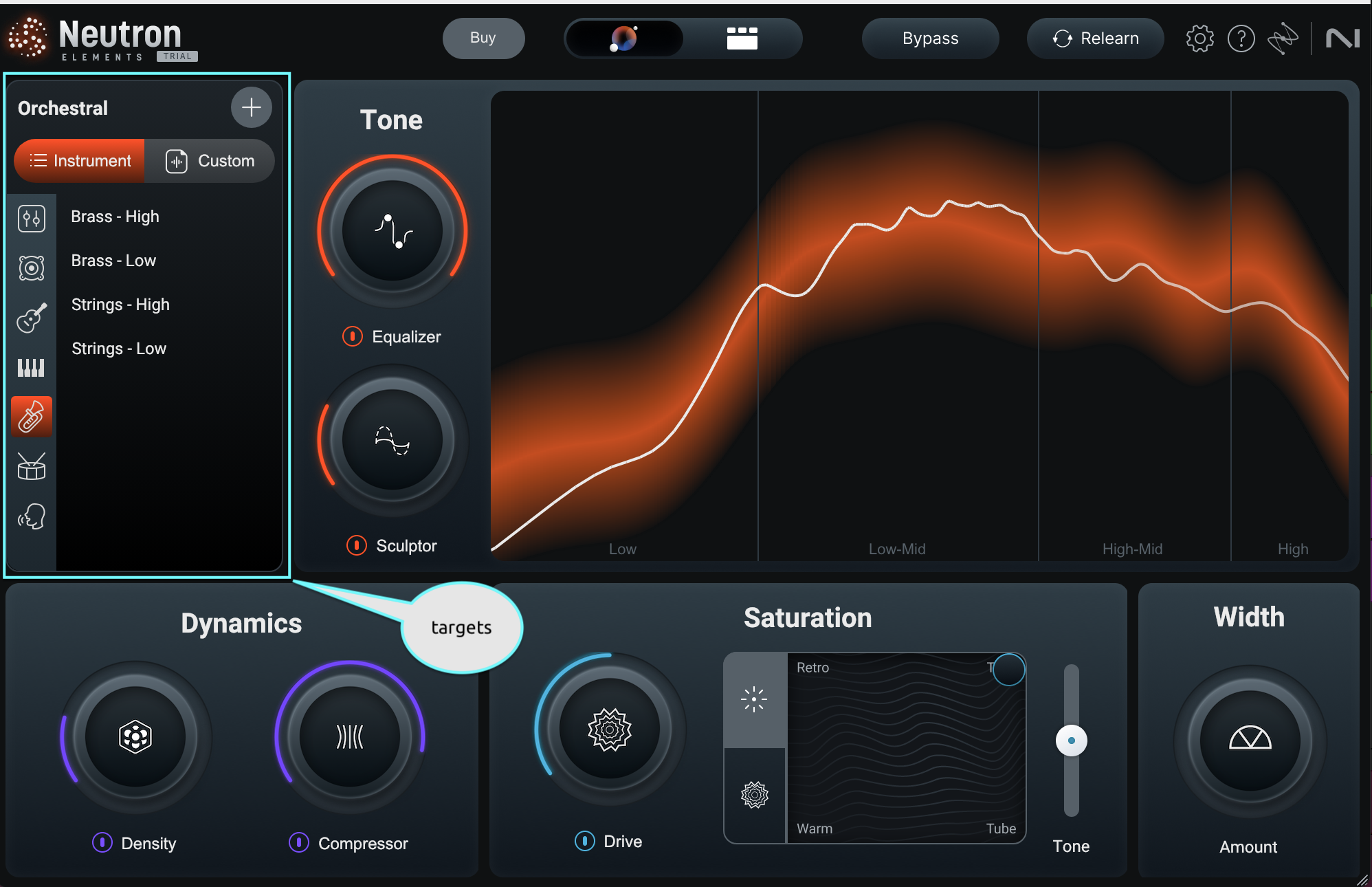
Task: Click the High band label
Action: point(1293,549)
